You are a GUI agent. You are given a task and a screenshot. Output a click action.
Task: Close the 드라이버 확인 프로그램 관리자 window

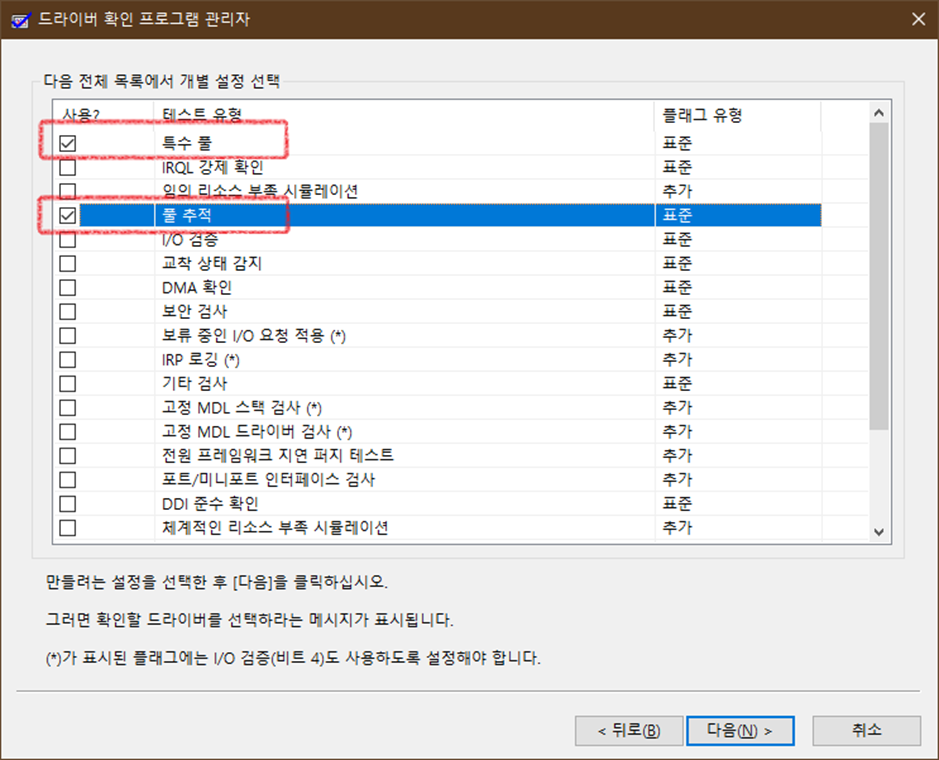[919, 19]
